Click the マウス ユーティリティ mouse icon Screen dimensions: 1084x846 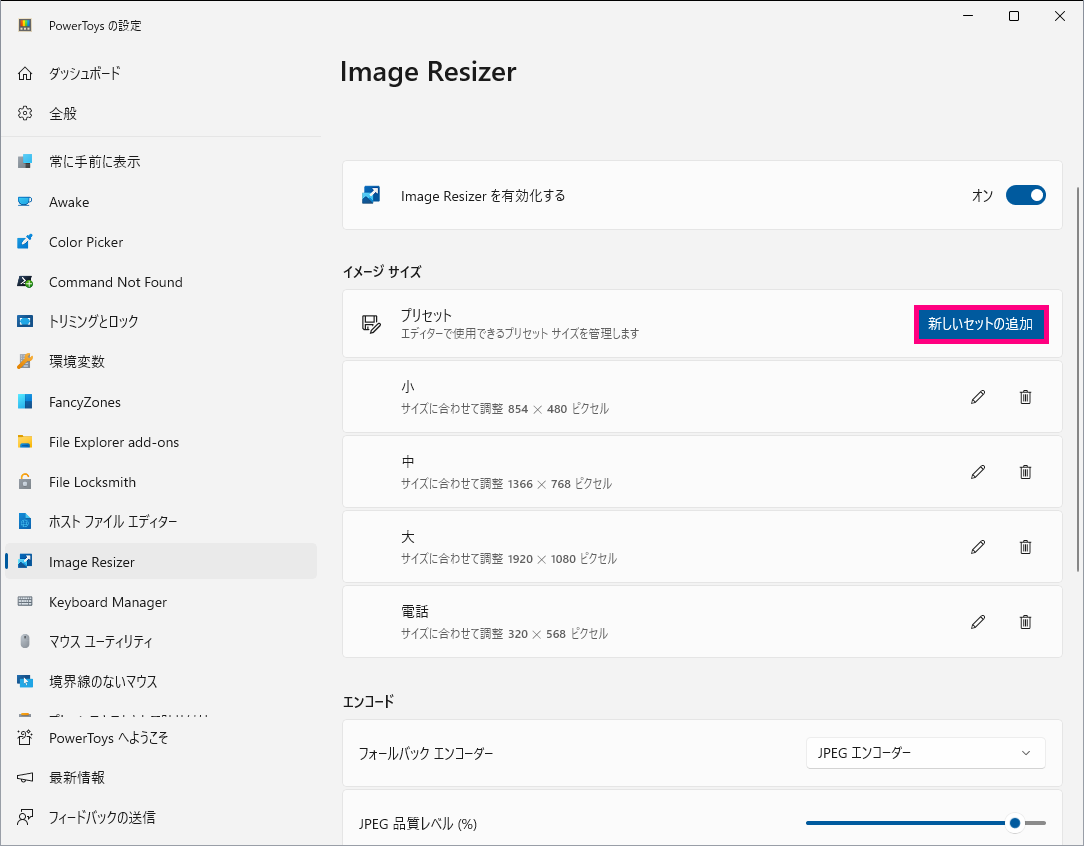[25, 641]
